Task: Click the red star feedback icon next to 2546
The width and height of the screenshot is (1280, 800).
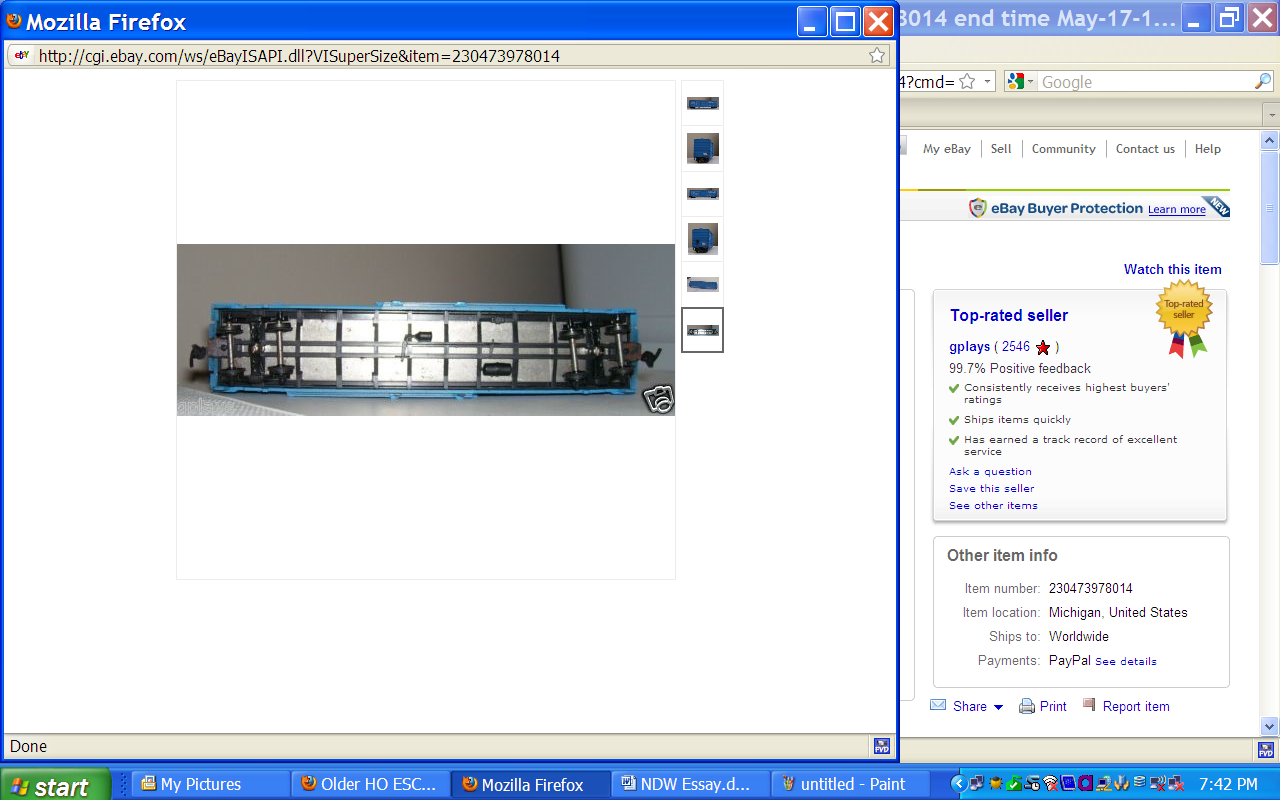Action: (x=1043, y=347)
